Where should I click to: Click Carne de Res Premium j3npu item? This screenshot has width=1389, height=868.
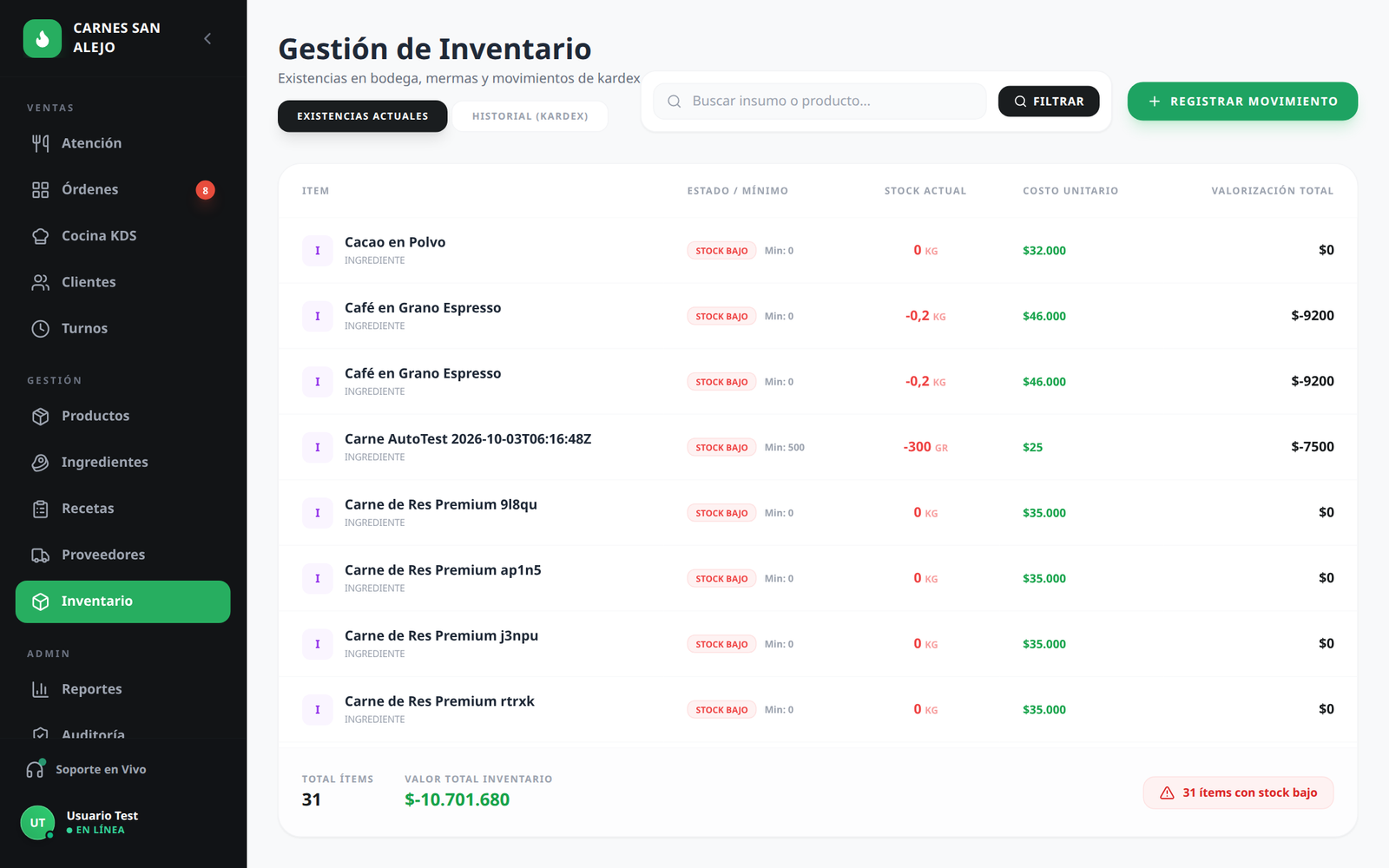tap(441, 635)
